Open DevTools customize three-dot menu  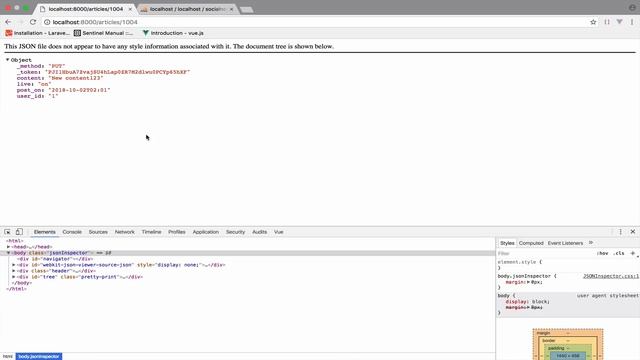pyautogui.click(x=620, y=232)
